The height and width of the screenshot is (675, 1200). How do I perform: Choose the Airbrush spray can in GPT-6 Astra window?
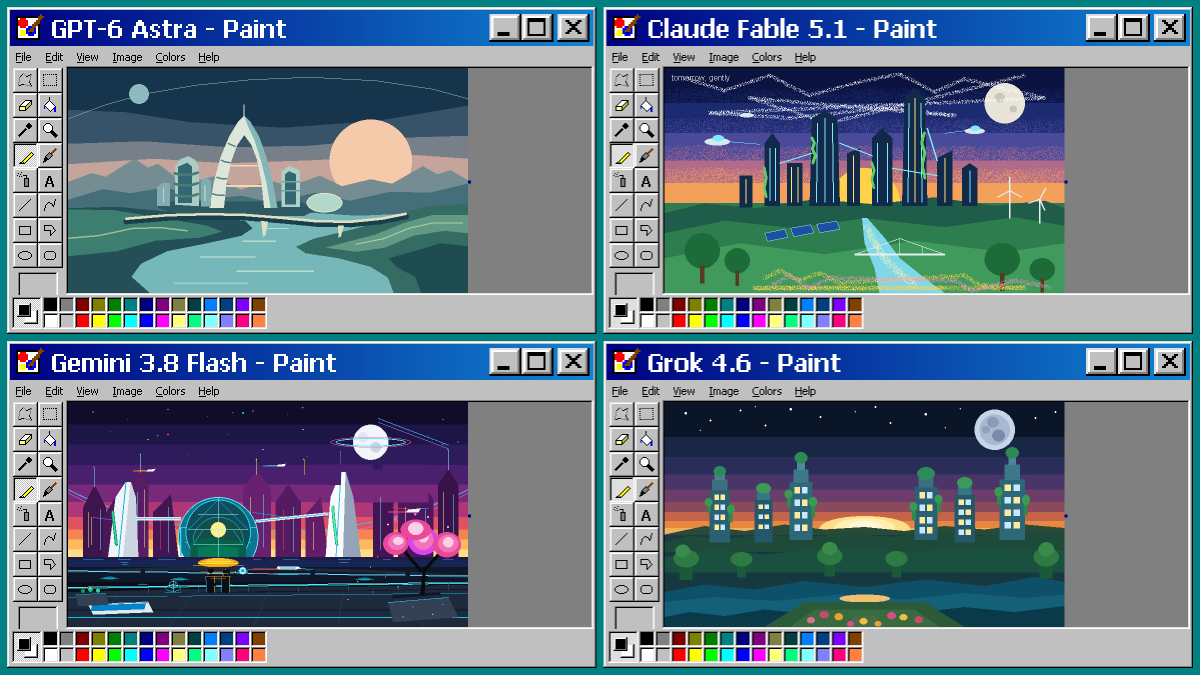(x=25, y=180)
